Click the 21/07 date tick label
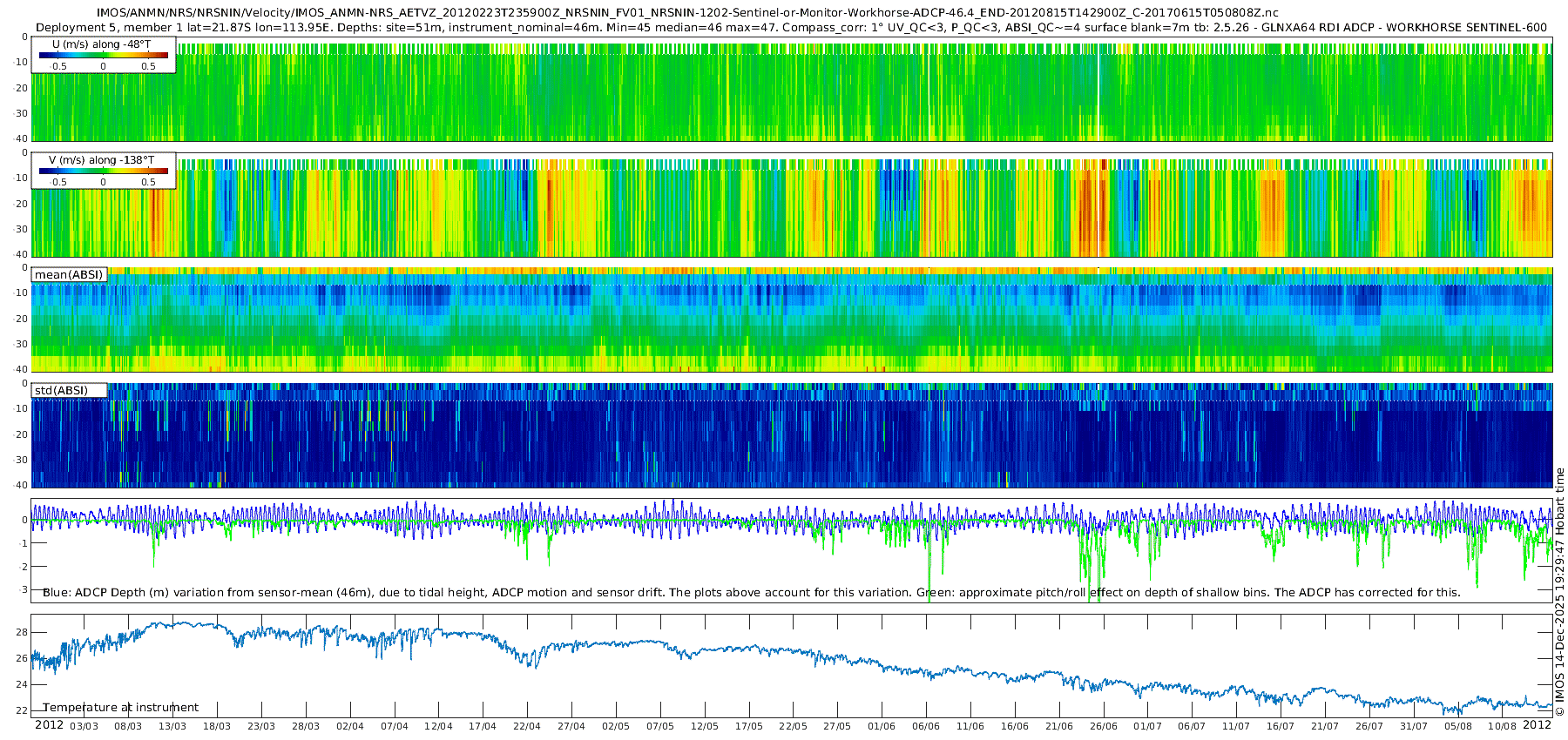The height and width of the screenshot is (740, 1568). pos(1324,726)
